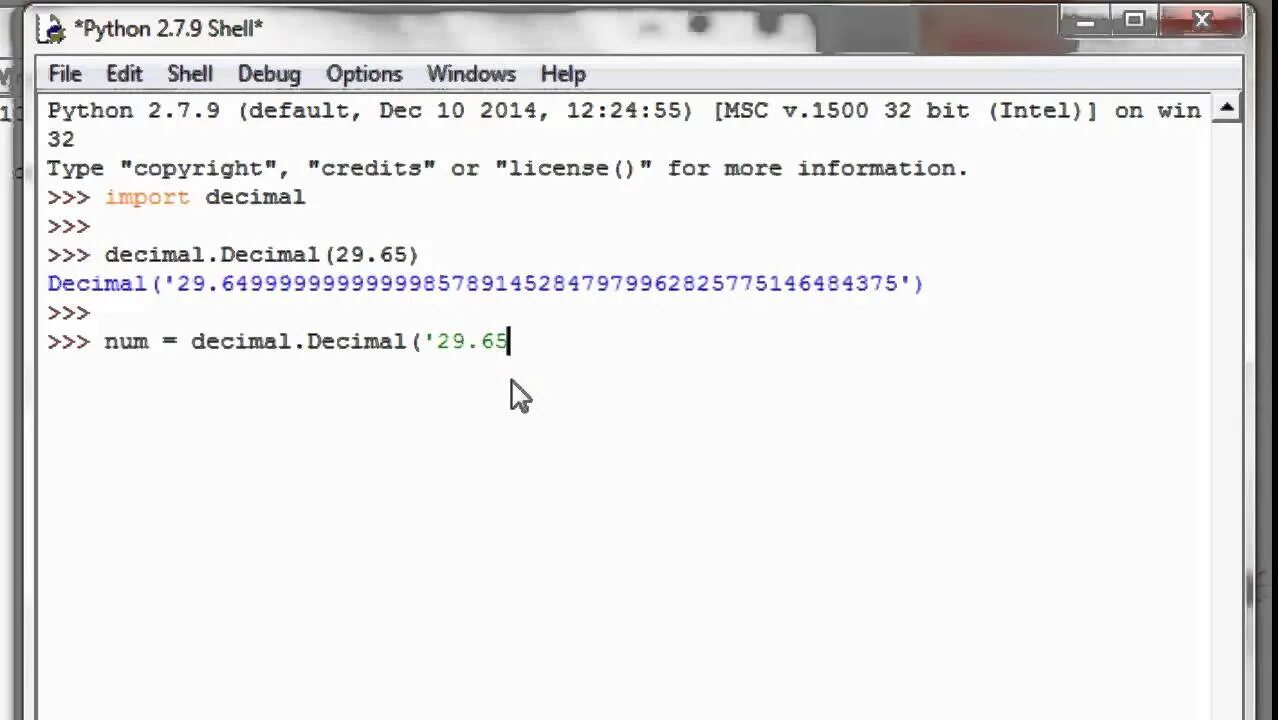Viewport: 1278px width, 720px height.
Task: Open the Options menu
Action: [364, 74]
